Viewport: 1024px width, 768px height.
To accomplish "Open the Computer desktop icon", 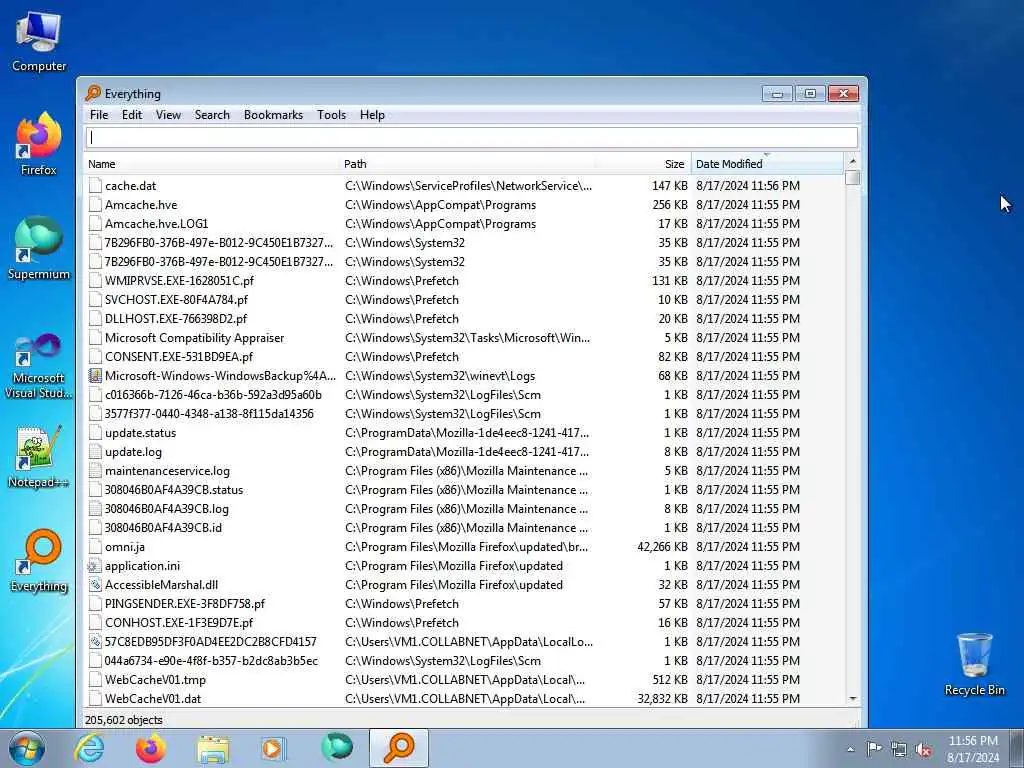I will [x=39, y=42].
